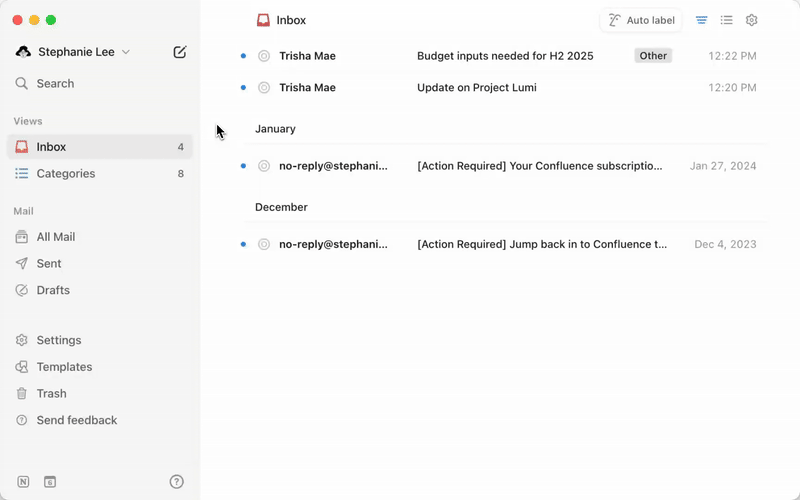Click the filter lines icon in header
Screen dimensions: 800x500
pos(702,20)
